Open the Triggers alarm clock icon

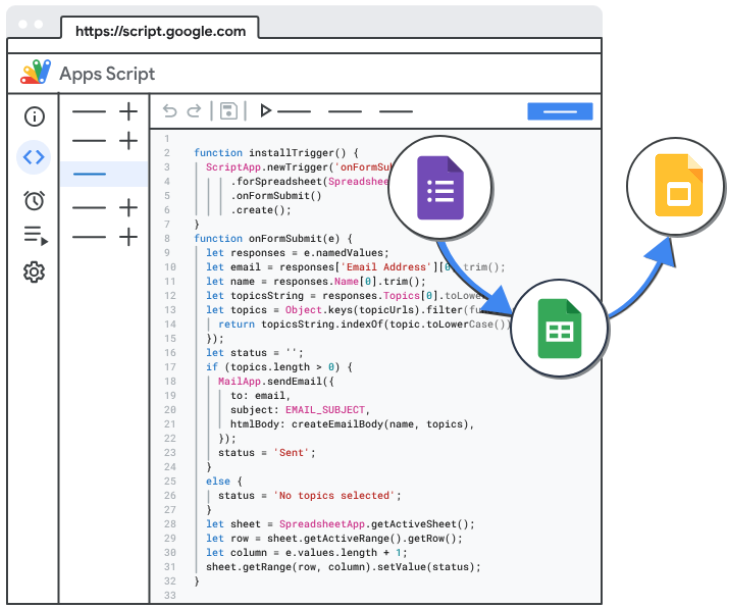pyautogui.click(x=34, y=200)
